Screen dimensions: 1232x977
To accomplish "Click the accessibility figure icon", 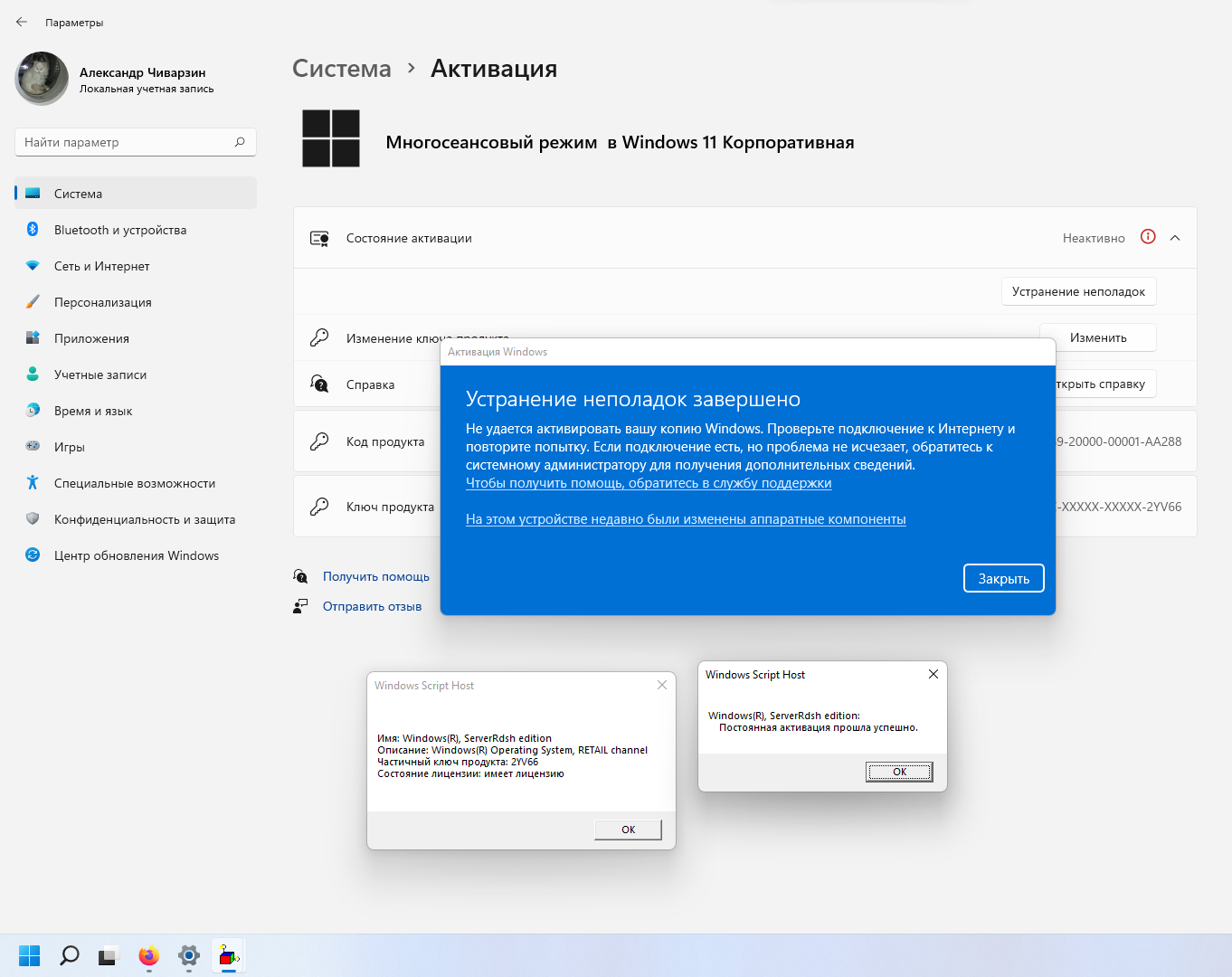I will pyautogui.click(x=33, y=482).
